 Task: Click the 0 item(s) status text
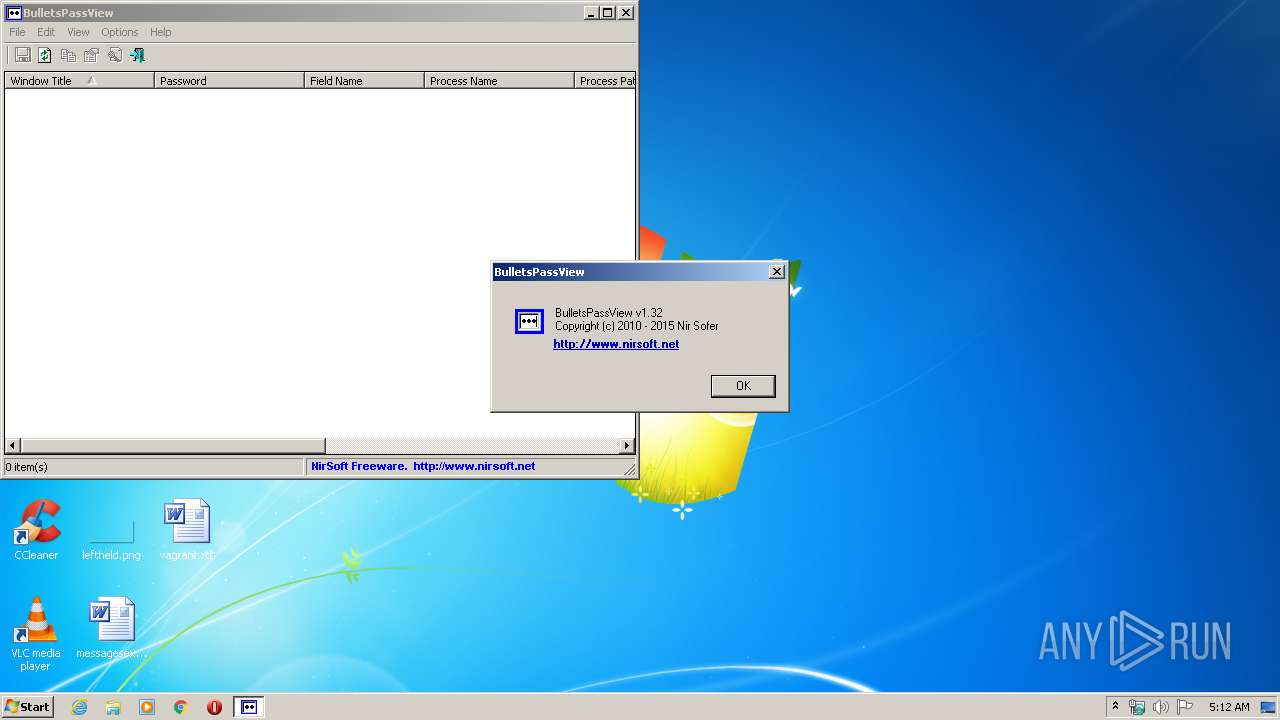[27, 467]
